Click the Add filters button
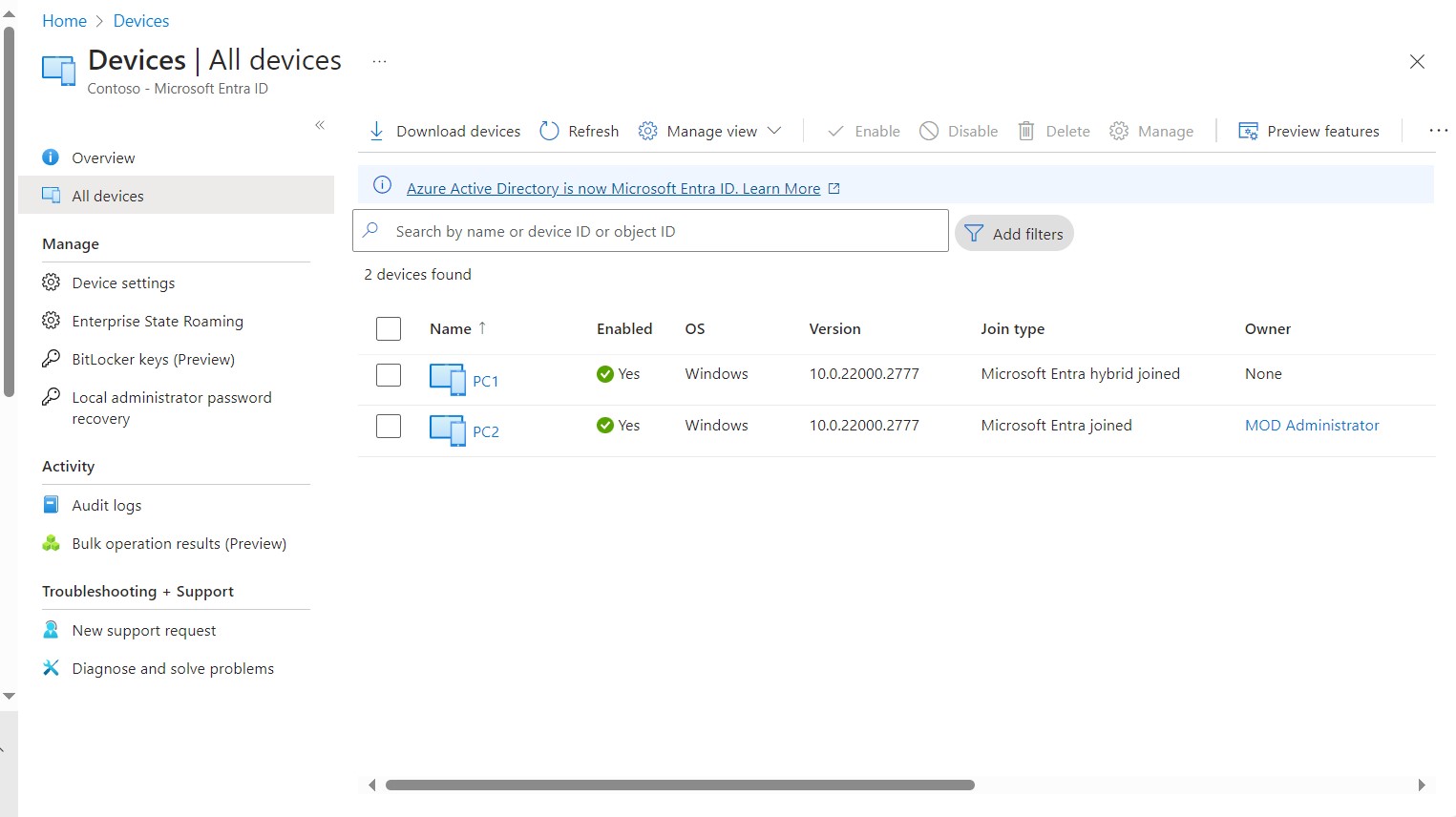Image resolution: width=1456 pixels, height=817 pixels. coord(1014,233)
